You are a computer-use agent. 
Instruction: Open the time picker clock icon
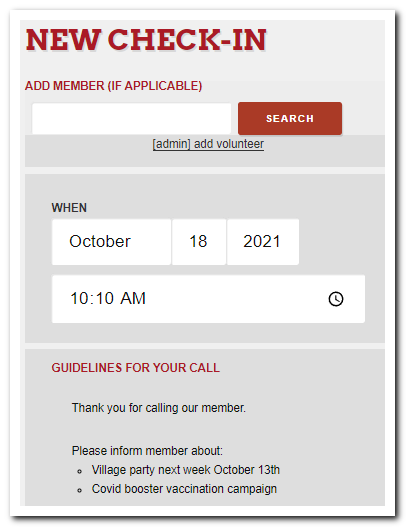click(x=335, y=299)
